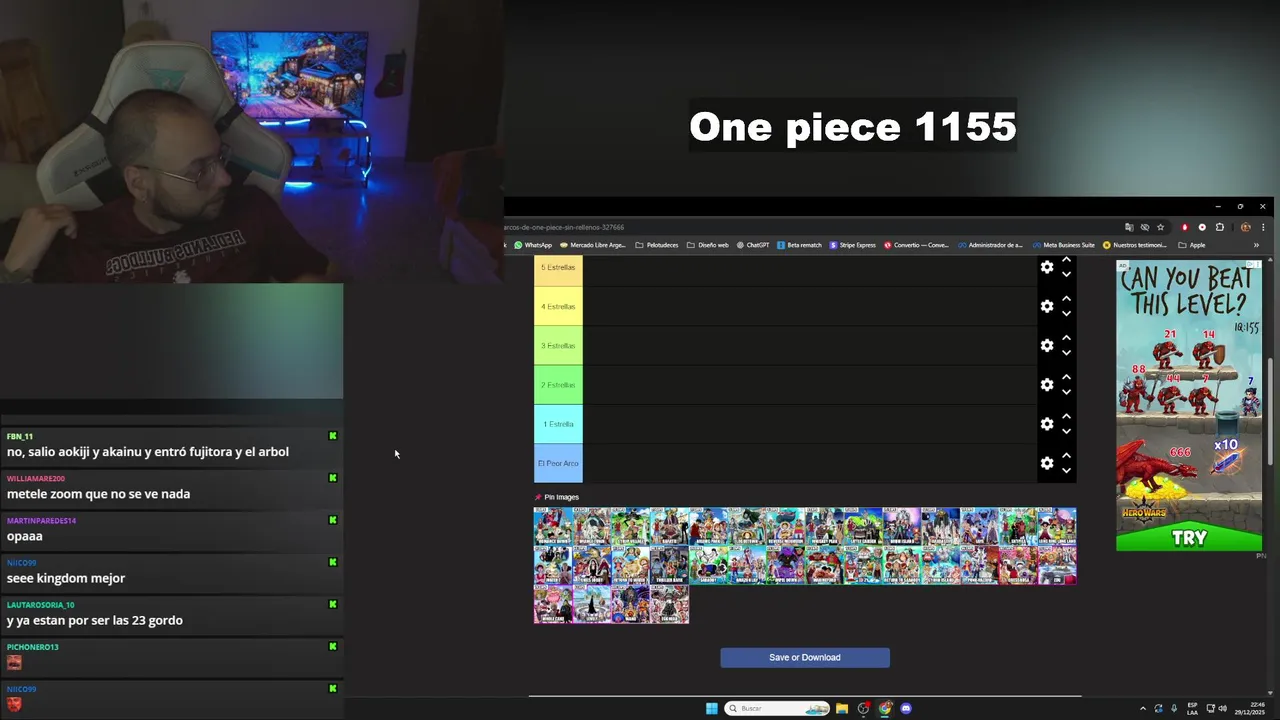Open FBN_11 chat message badge
Image resolution: width=1280 pixels, height=720 pixels.
(x=333, y=436)
